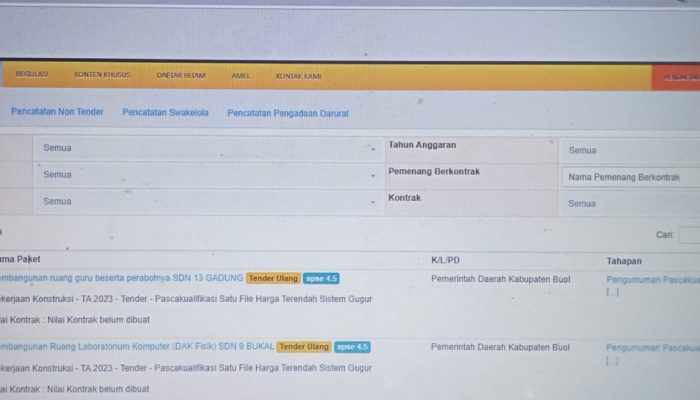The image size is (700, 400).
Task: Select Pemerintah Daerah Kabupaten Buol in first row
Action: coord(500,279)
